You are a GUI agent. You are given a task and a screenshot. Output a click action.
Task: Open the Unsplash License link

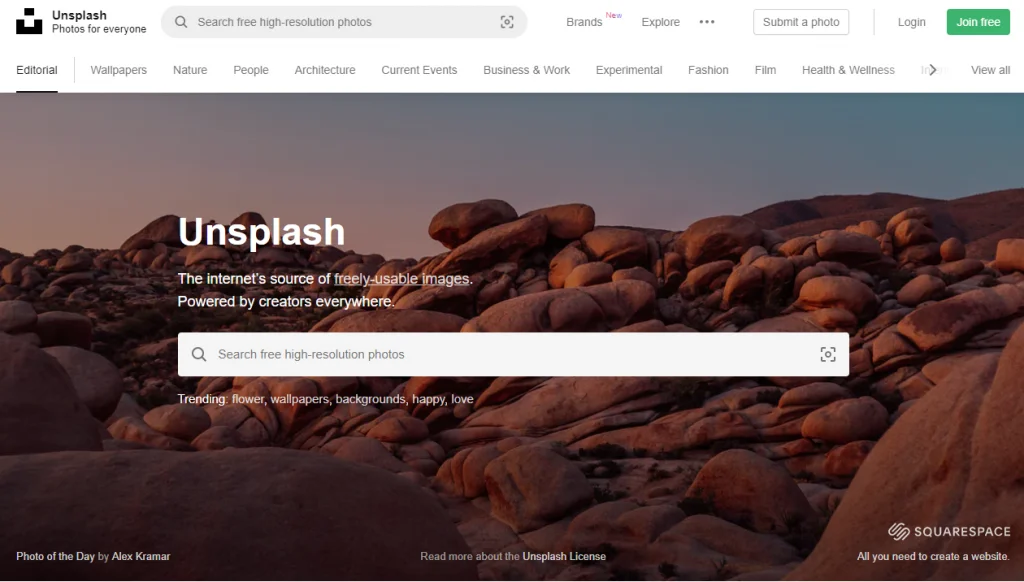point(564,557)
